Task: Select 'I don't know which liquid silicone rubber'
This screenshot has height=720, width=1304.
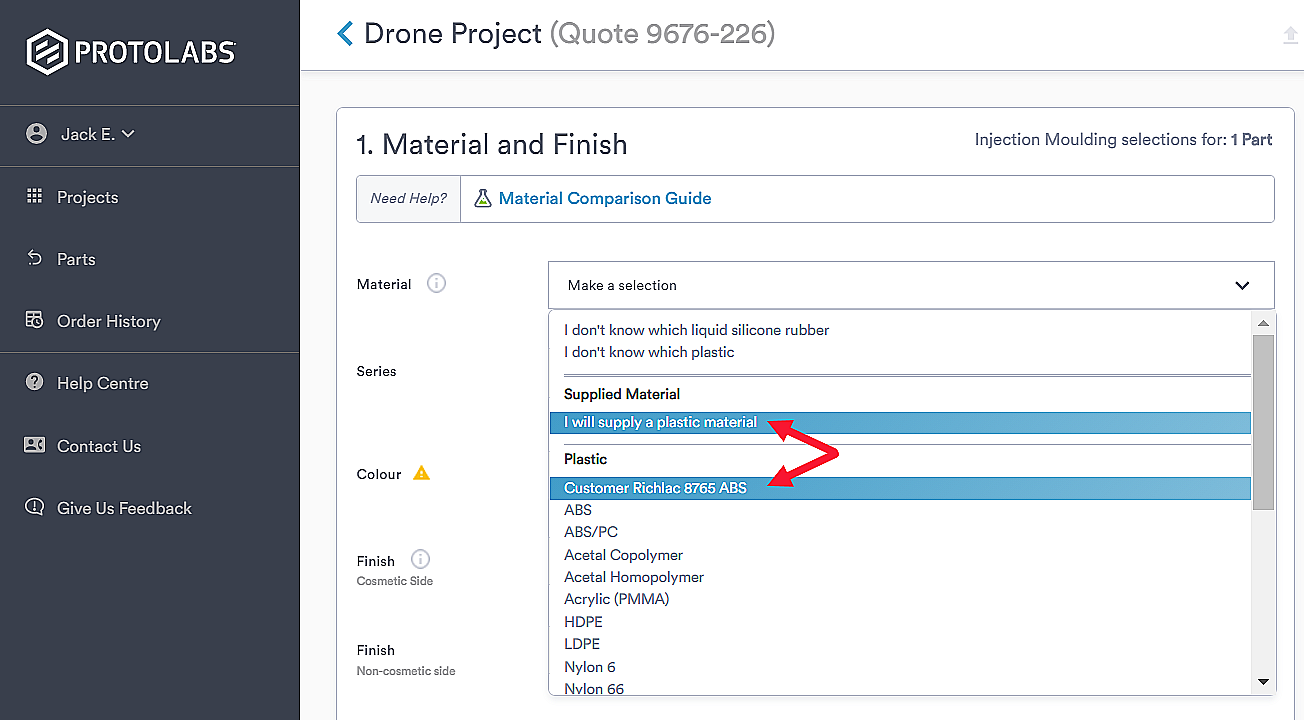Action: tap(697, 330)
